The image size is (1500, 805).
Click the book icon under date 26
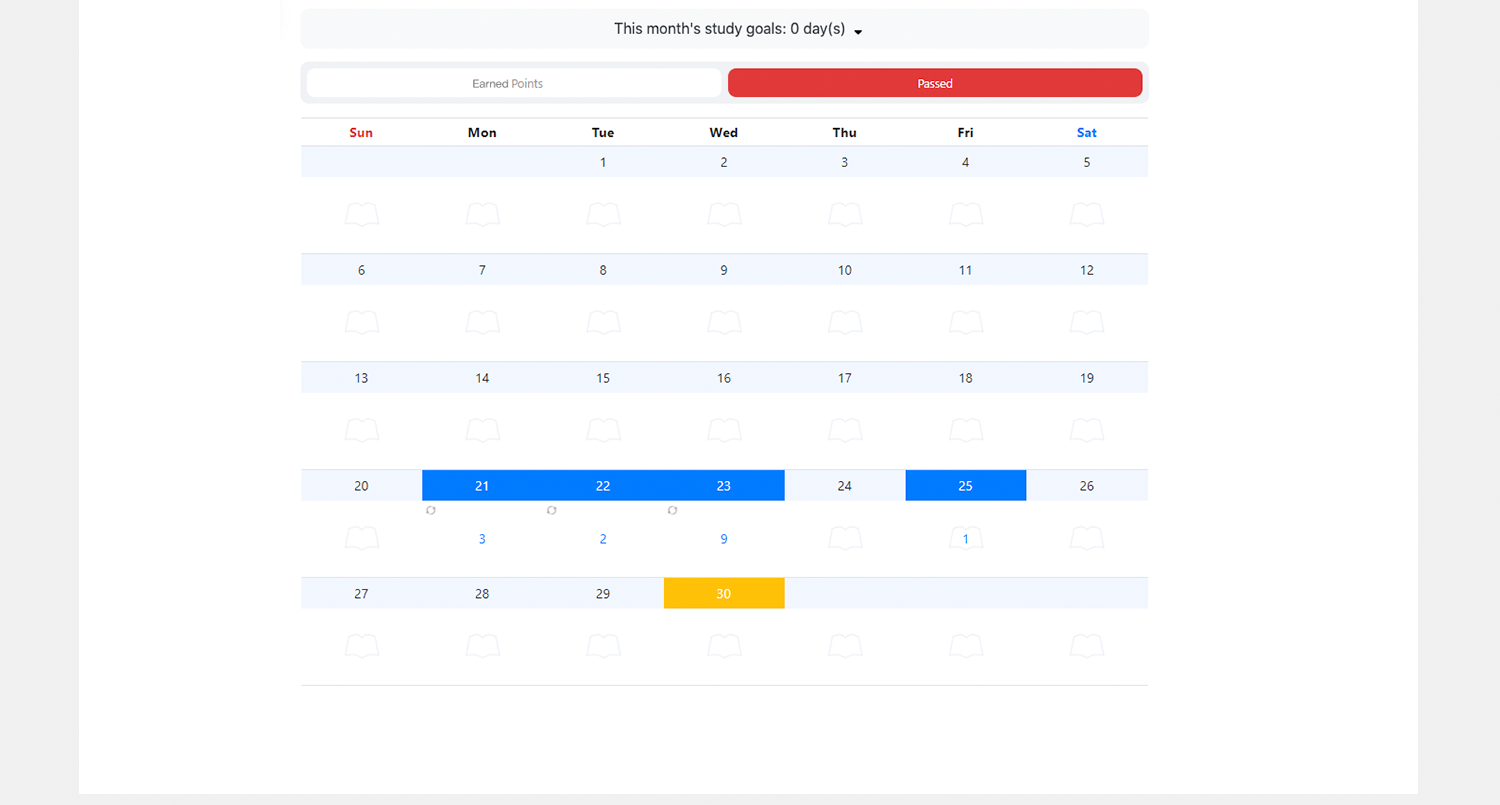click(1087, 538)
